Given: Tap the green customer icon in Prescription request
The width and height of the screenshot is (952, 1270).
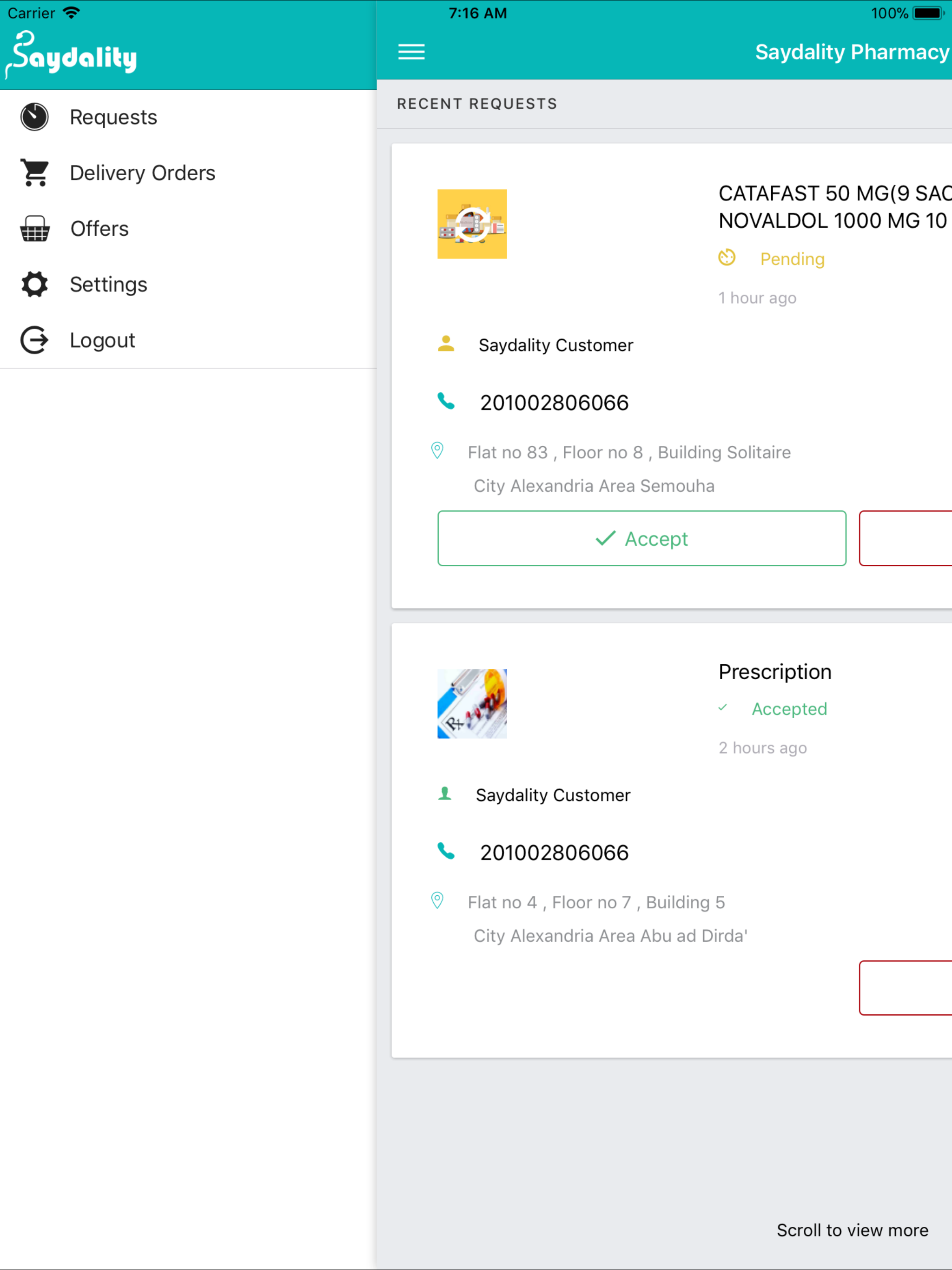Looking at the screenshot, I should point(444,794).
